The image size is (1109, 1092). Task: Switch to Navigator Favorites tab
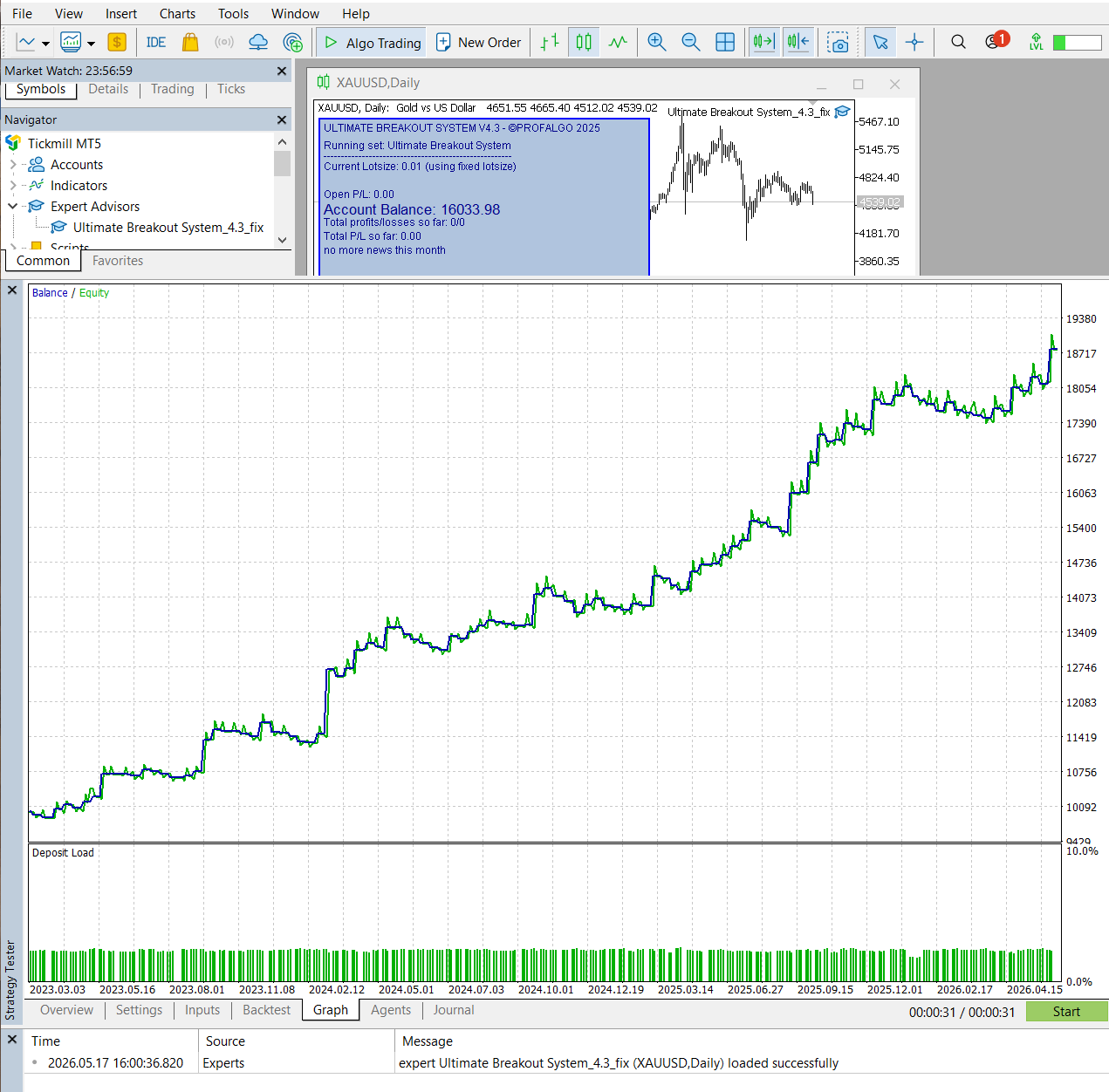click(x=118, y=261)
